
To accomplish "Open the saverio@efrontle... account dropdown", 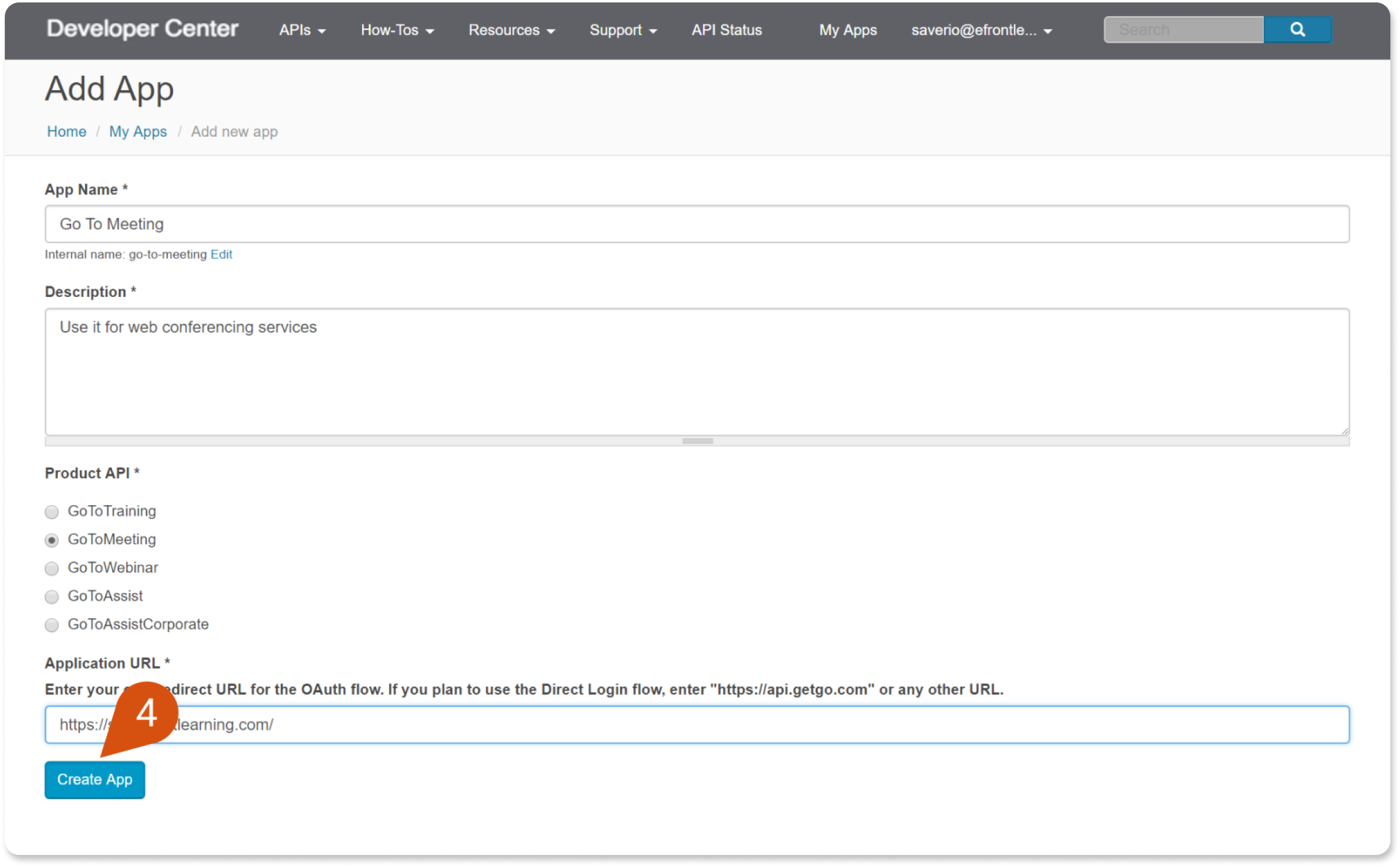I will (981, 30).
